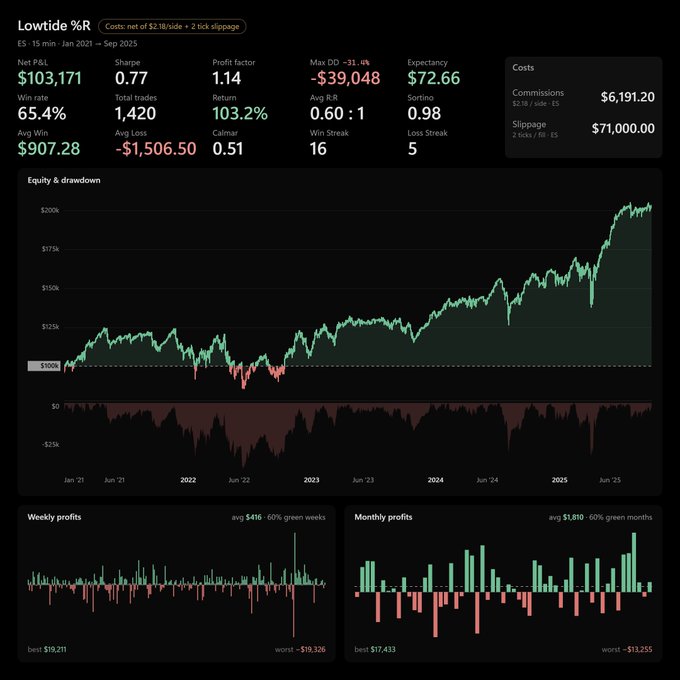Click the Avg Loss value -$1,506.50
Screen dimensions: 680x680
(156, 149)
